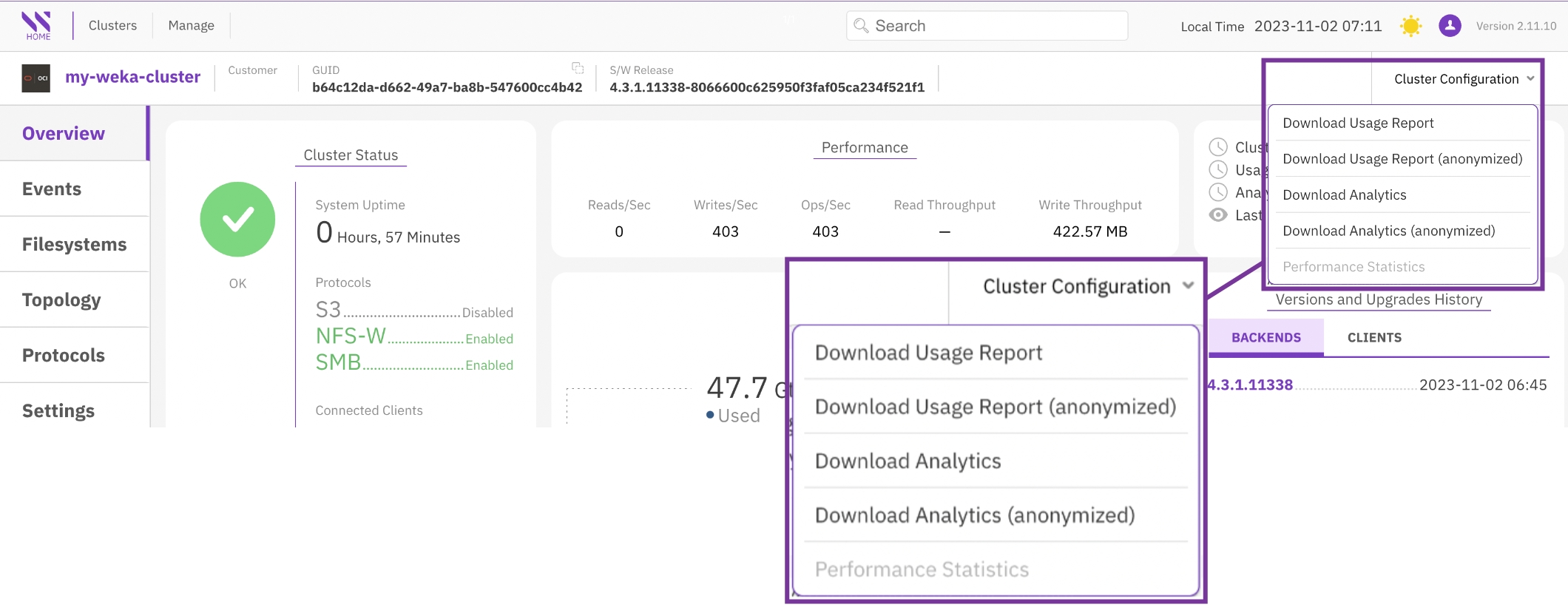Click the WEKA Home logo
1568x613 pixels.
click(37, 25)
